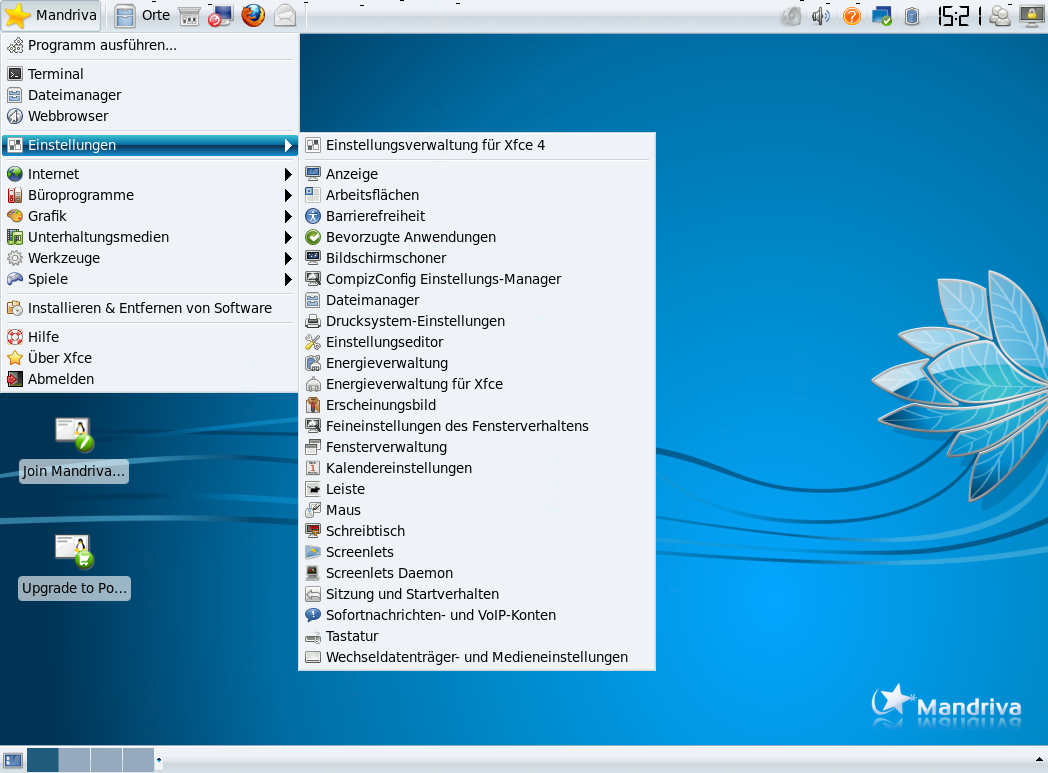Open Tastatur settings entry

coord(352,636)
